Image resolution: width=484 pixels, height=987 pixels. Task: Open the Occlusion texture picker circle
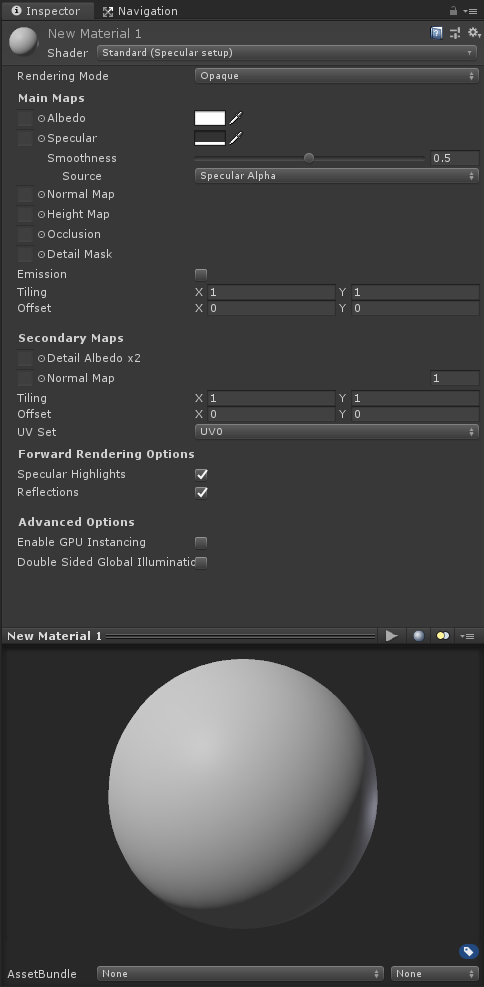point(42,234)
